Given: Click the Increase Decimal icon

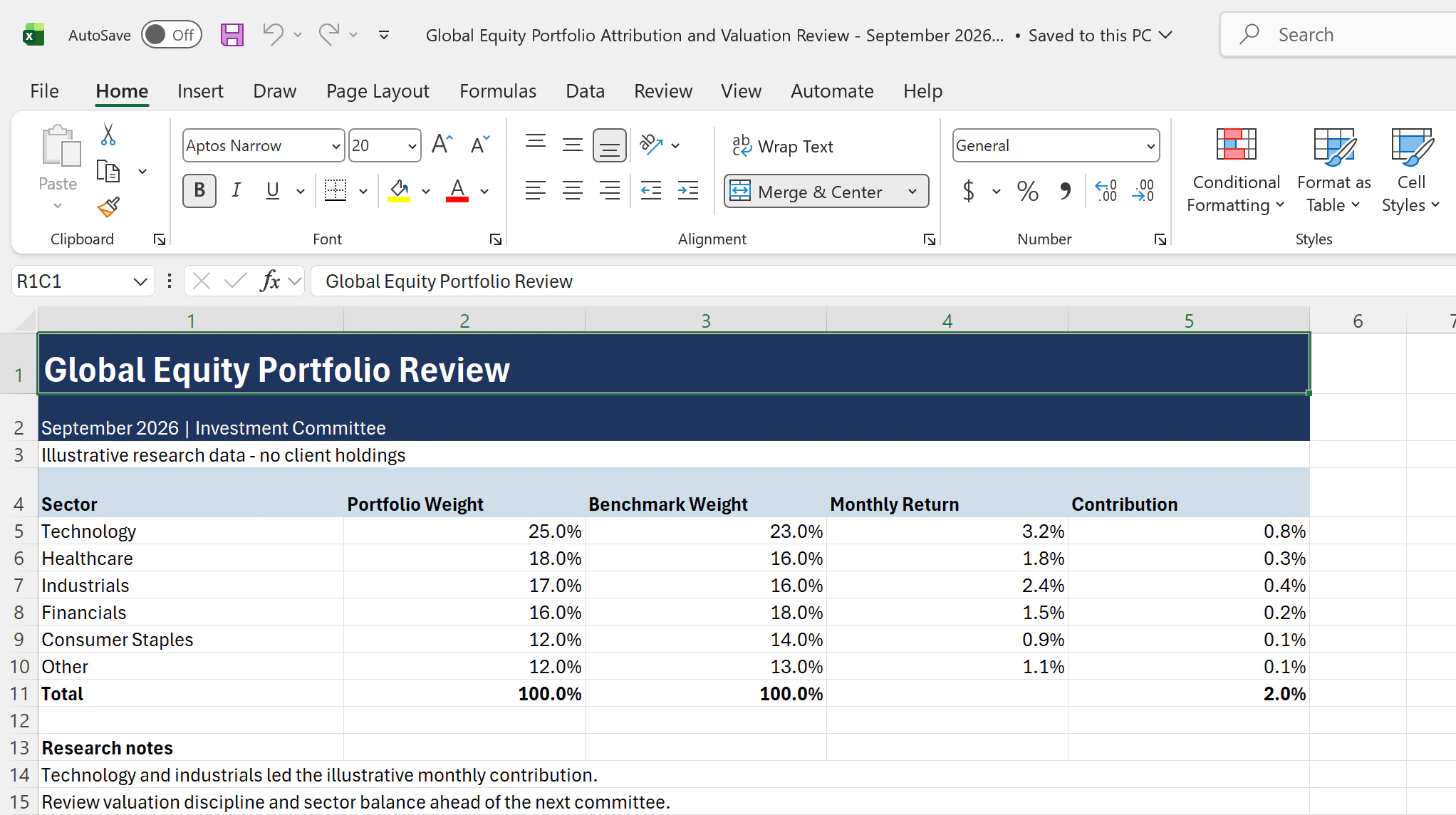Looking at the screenshot, I should [x=1106, y=191].
